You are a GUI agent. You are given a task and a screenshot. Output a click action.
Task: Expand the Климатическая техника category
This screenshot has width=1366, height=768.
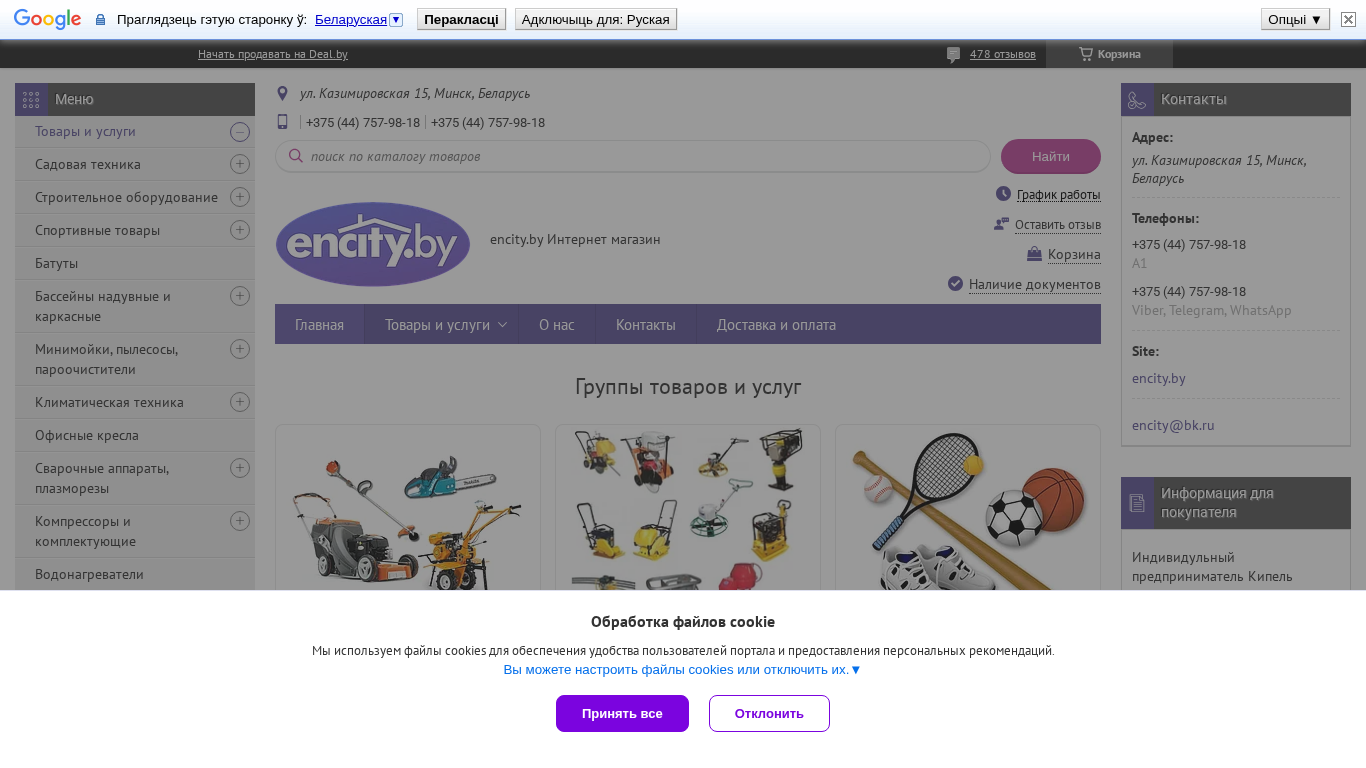240,402
